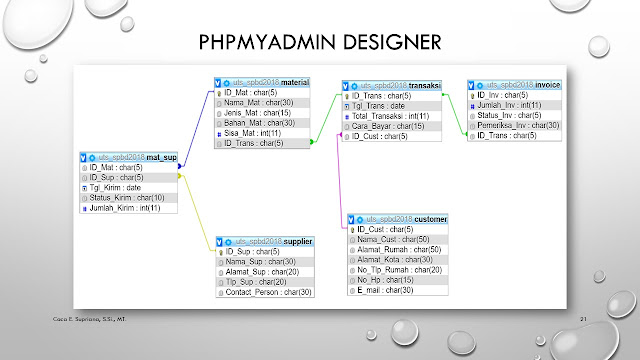
Task: Click text-type icon beside Nama_Sup
Action: tap(221, 262)
